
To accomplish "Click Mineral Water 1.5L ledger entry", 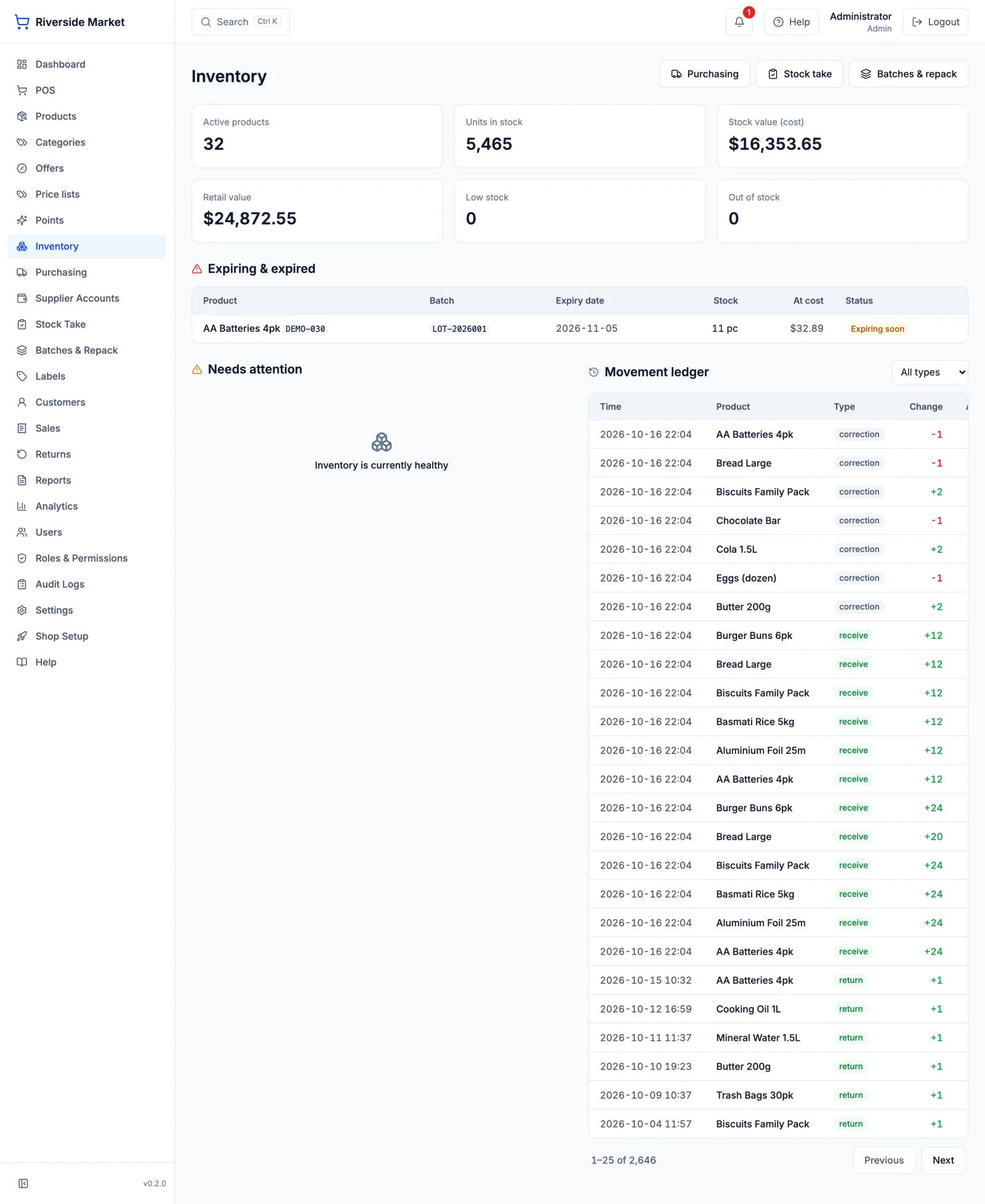I will [778, 1038].
